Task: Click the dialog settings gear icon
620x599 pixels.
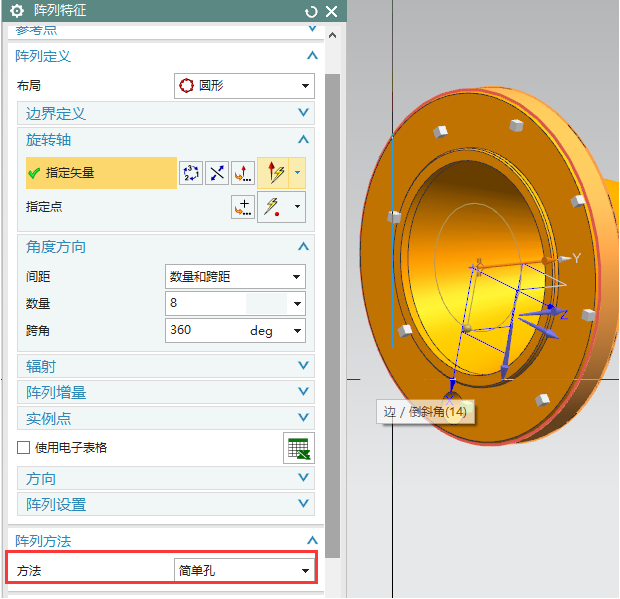Action: (x=16, y=11)
